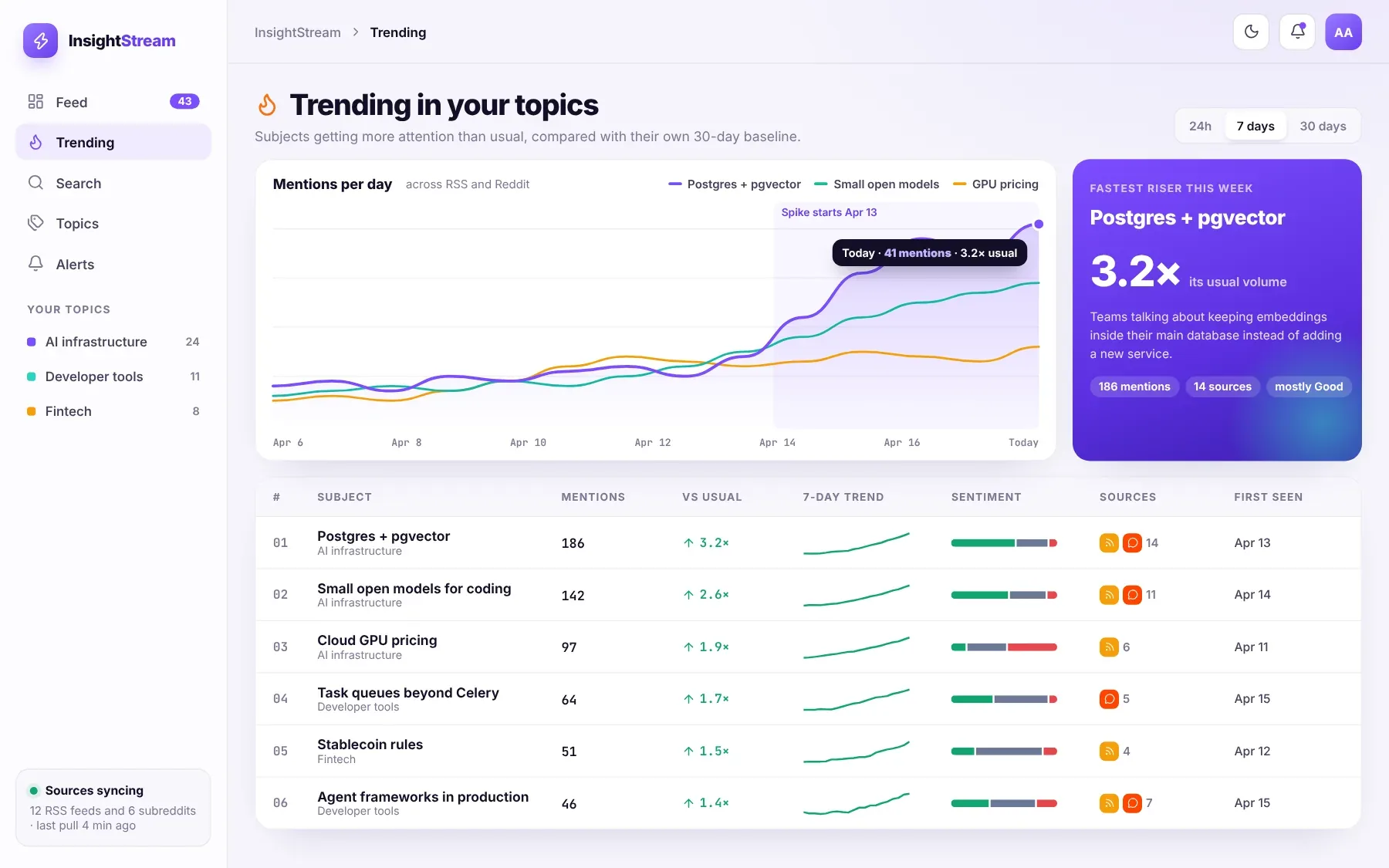The height and width of the screenshot is (868, 1389).
Task: Open the AA user avatar menu
Action: tap(1343, 32)
